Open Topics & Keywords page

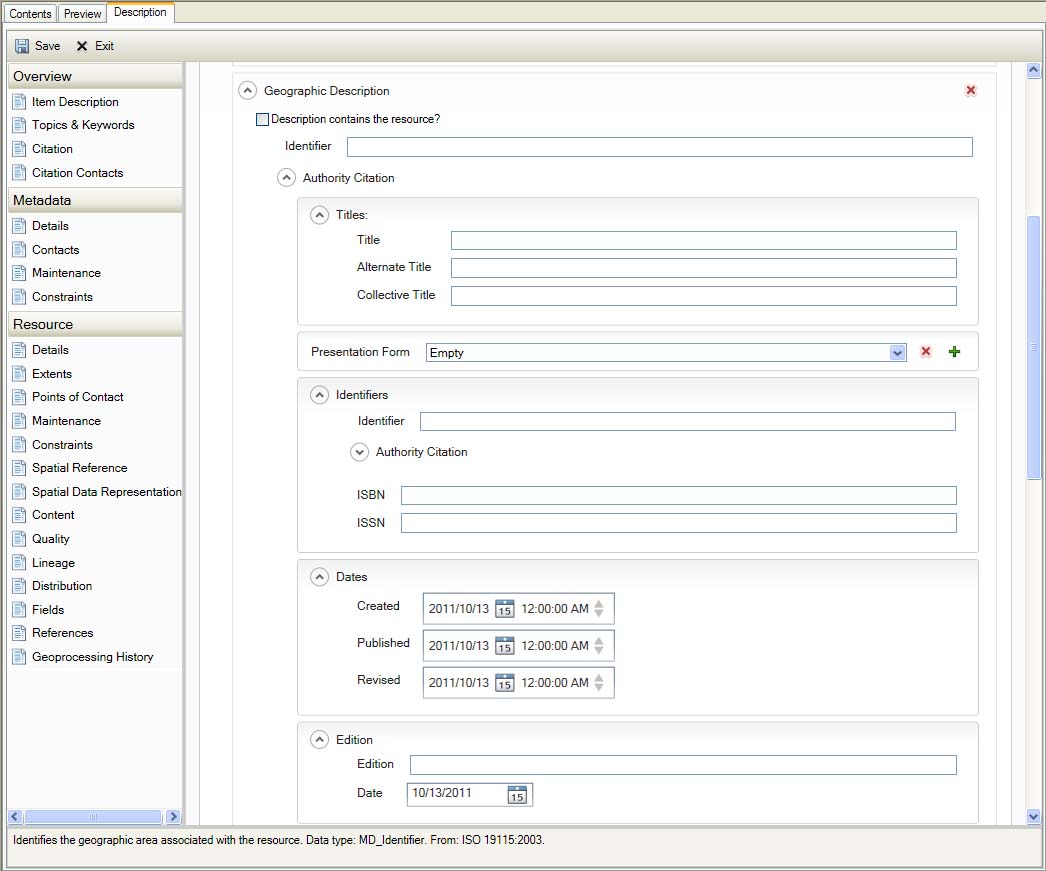click(x=82, y=125)
